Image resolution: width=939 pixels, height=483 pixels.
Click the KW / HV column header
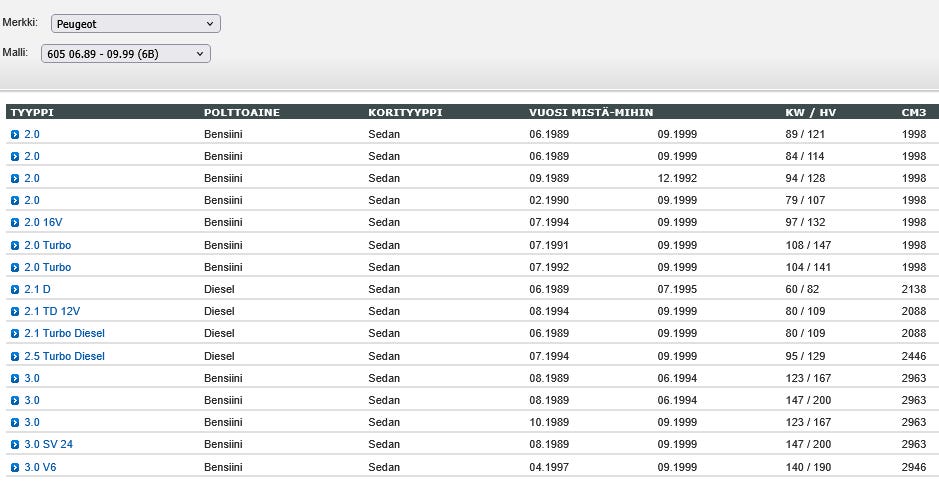pyautogui.click(x=810, y=112)
